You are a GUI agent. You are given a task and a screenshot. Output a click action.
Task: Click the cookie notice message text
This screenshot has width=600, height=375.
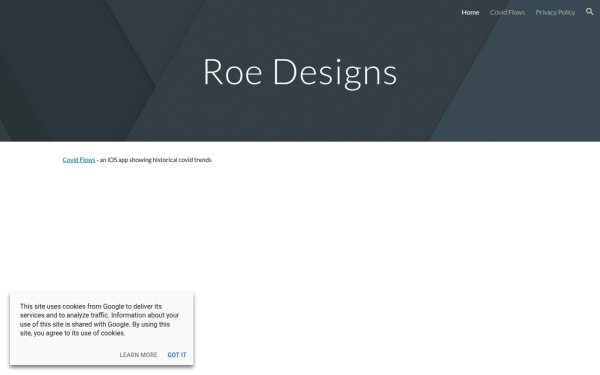(x=99, y=320)
